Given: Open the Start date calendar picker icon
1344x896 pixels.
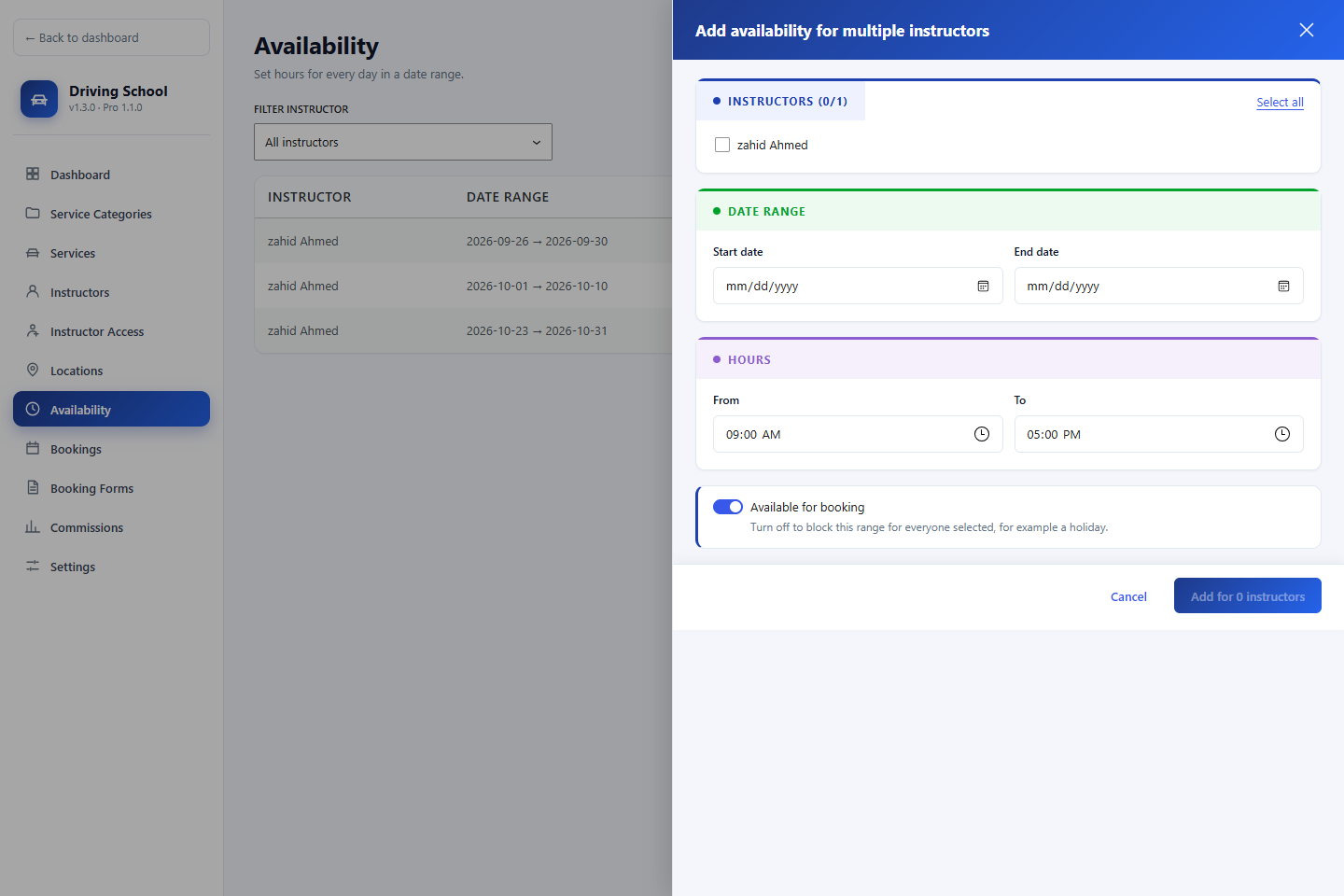Looking at the screenshot, I should pos(983,286).
